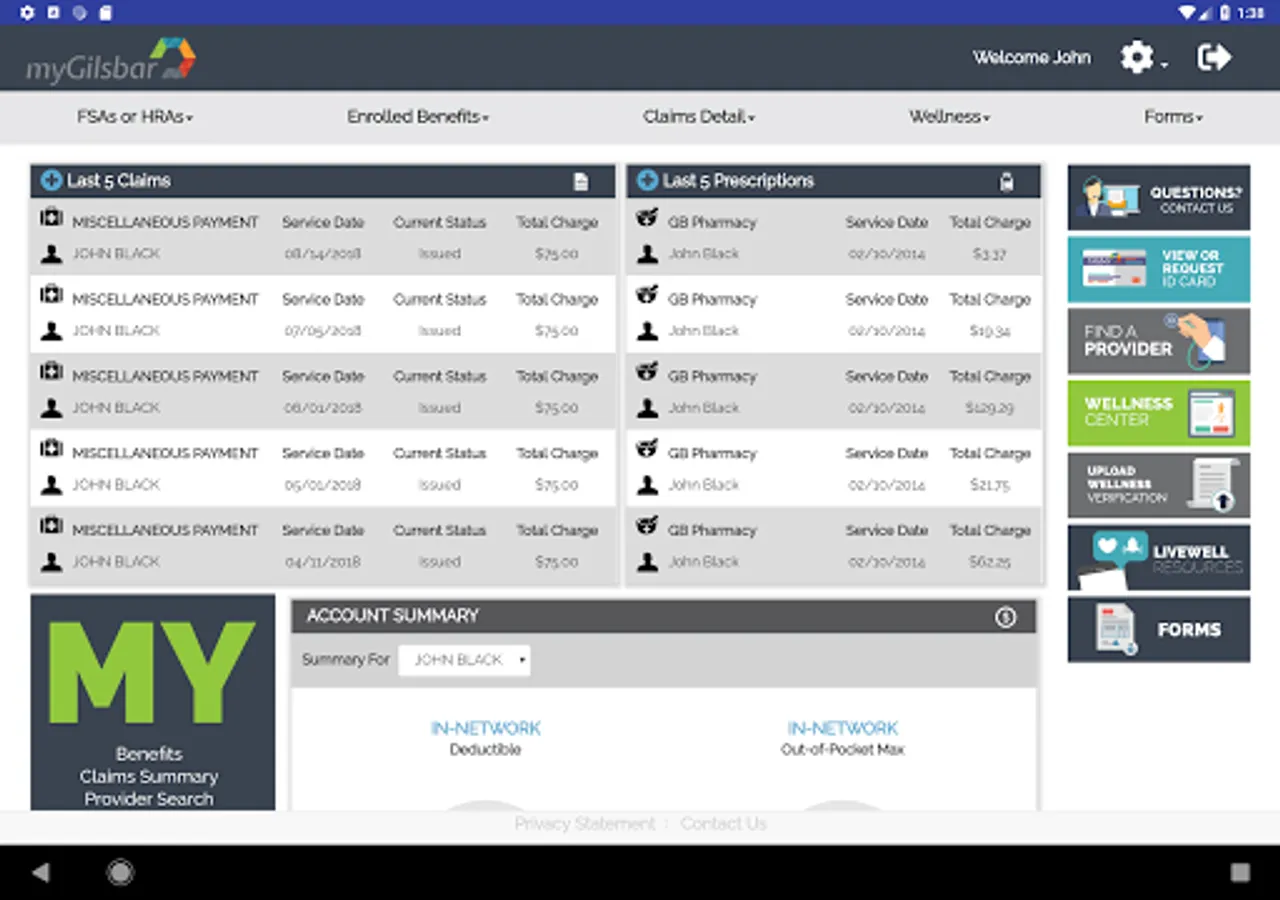Click pharmacy icon of $3.37 prescription
Image resolution: width=1280 pixels, height=900 pixels.
(647, 219)
